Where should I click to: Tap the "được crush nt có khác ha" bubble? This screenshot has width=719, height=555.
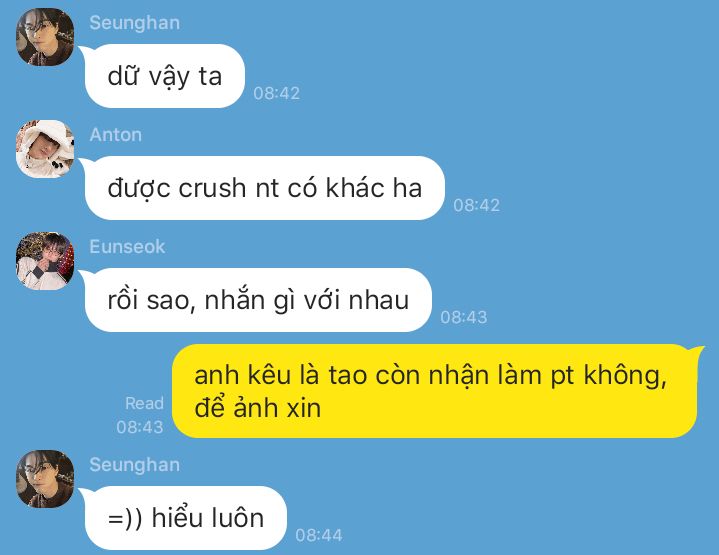pos(265,188)
